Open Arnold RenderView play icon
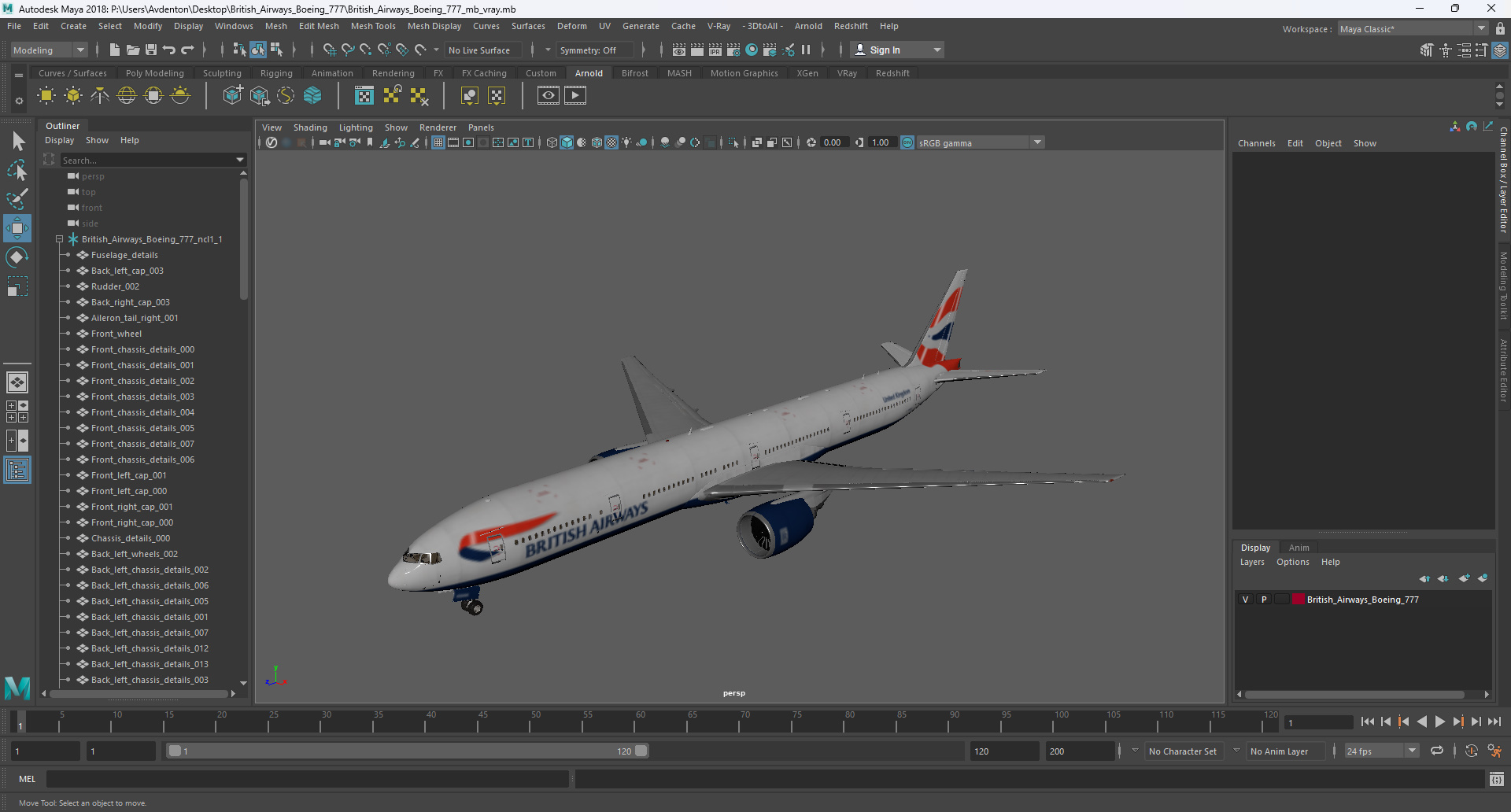Image resolution: width=1511 pixels, height=812 pixels. click(575, 95)
